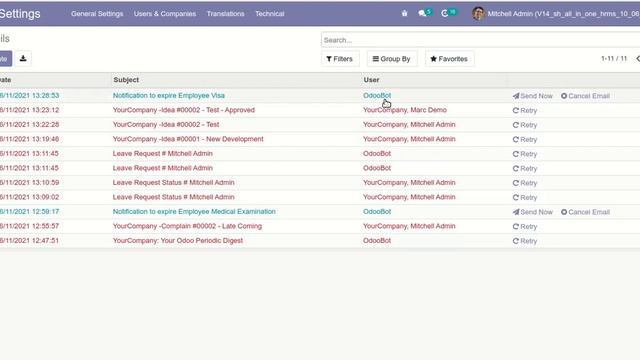Open the conversations chat icon

click(424, 13)
